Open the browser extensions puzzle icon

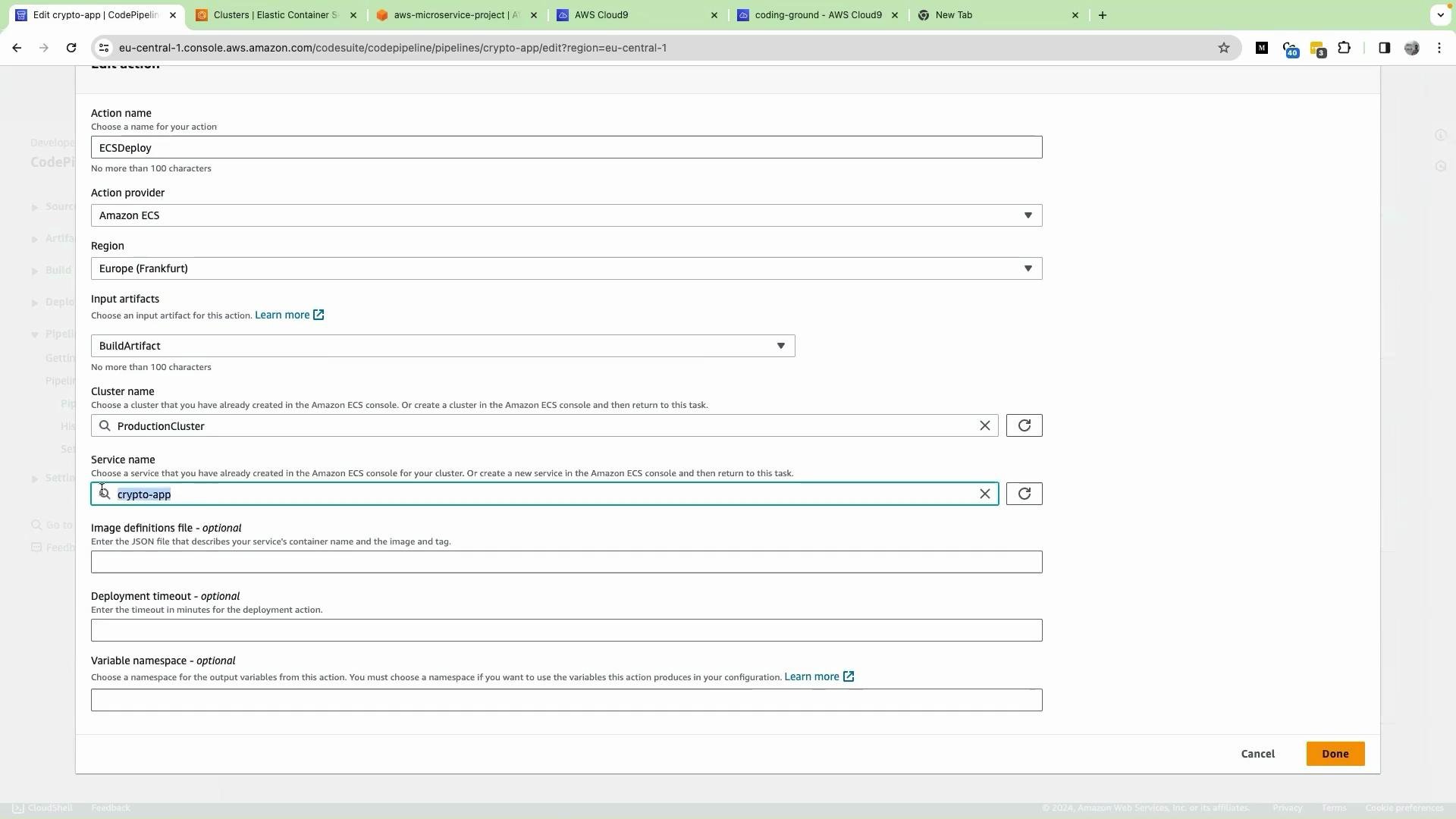click(1344, 48)
